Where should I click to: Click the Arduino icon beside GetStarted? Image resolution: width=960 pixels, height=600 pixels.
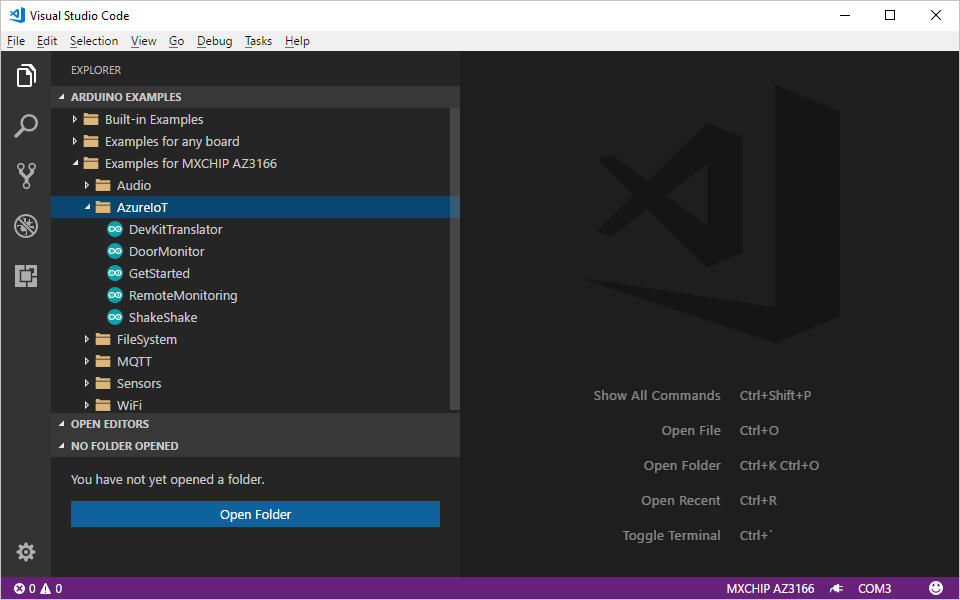coord(114,274)
